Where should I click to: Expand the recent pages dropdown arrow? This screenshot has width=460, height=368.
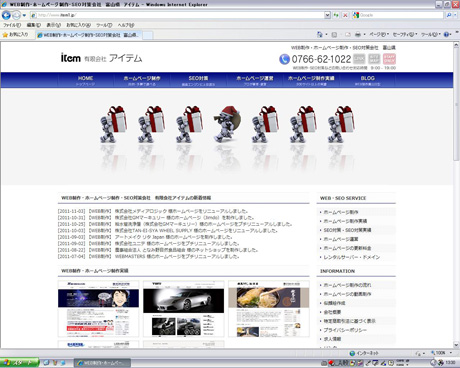click(24, 15)
